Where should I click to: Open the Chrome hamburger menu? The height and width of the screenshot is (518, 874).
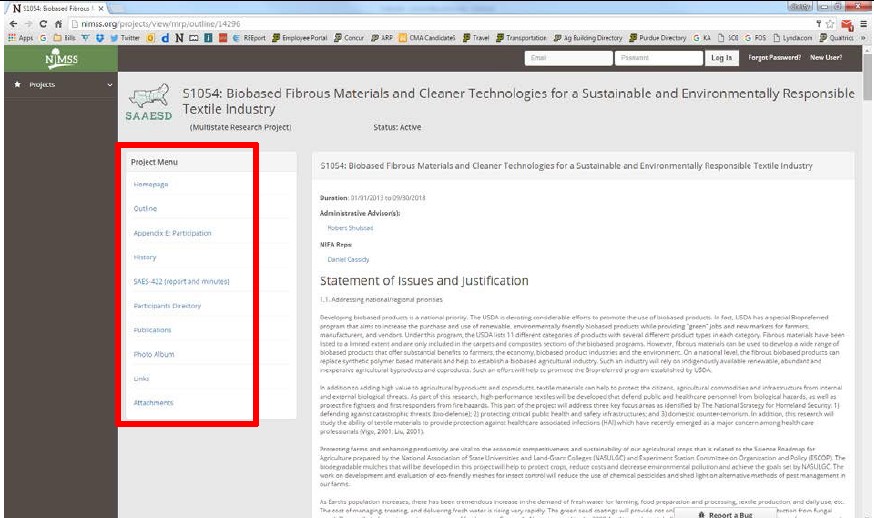click(x=864, y=23)
